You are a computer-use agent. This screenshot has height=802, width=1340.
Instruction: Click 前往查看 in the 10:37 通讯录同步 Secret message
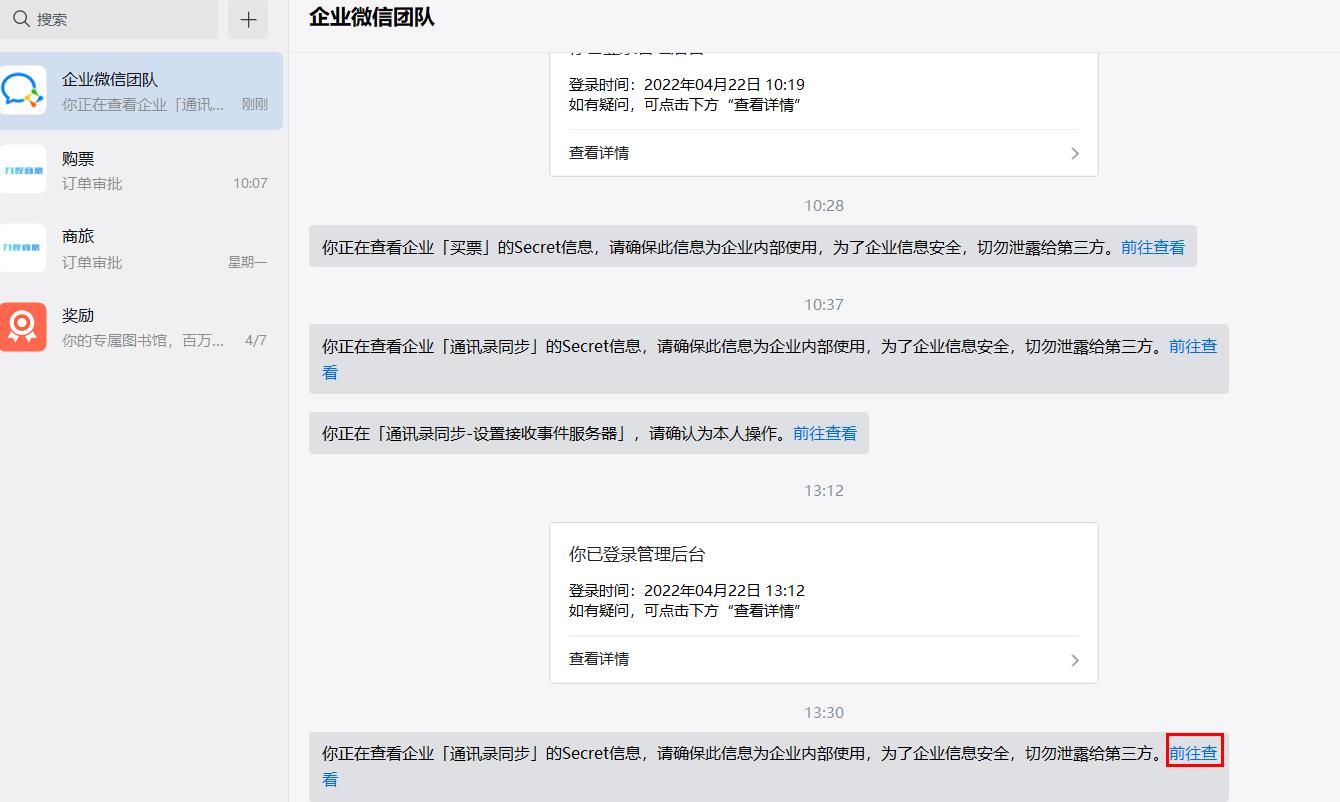1193,346
